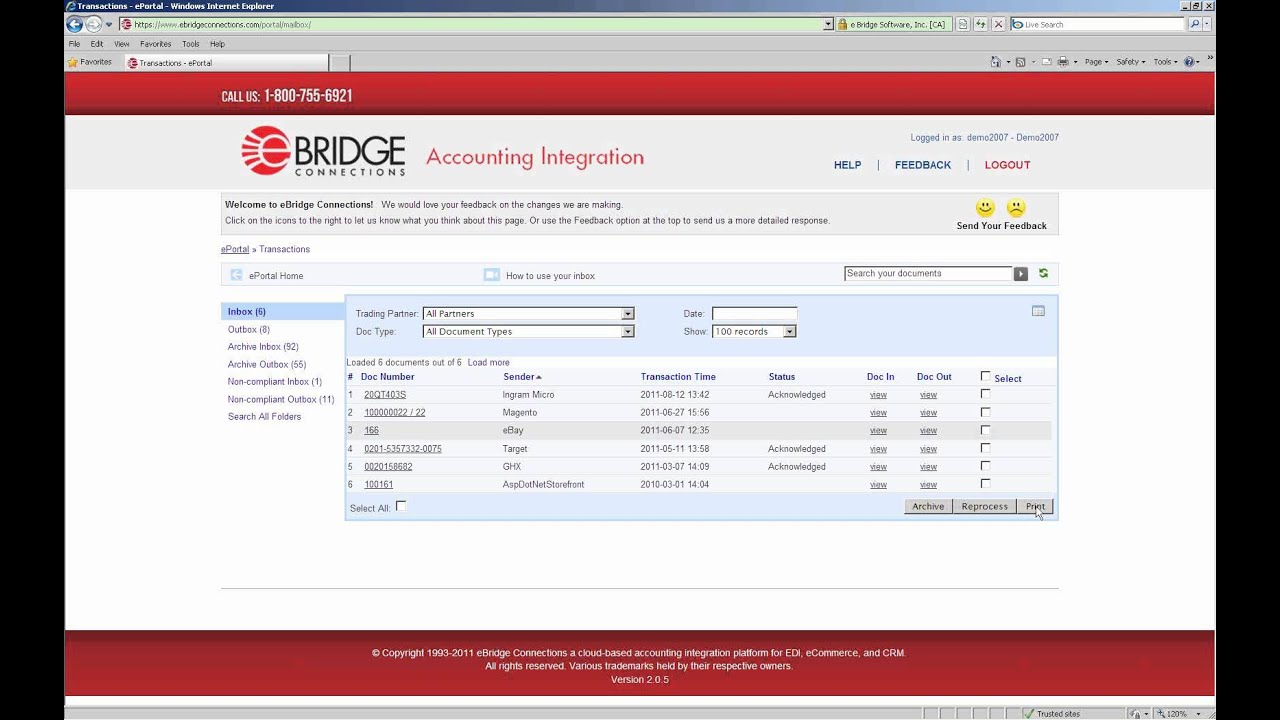
Task: Open the Outbox (8) folder
Action: [249, 329]
